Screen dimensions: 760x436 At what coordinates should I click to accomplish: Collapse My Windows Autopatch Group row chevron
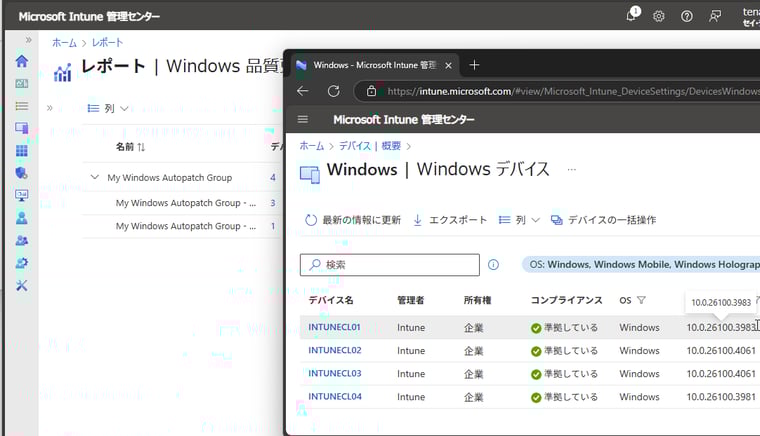click(x=95, y=177)
